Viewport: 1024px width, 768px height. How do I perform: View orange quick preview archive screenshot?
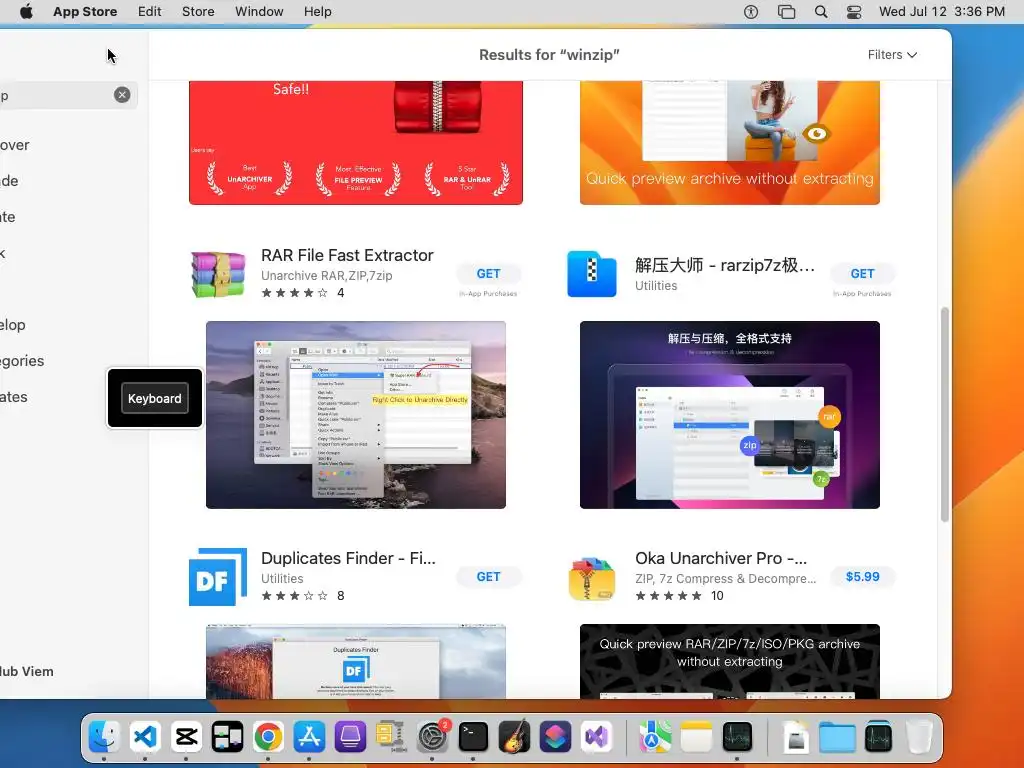[729, 142]
